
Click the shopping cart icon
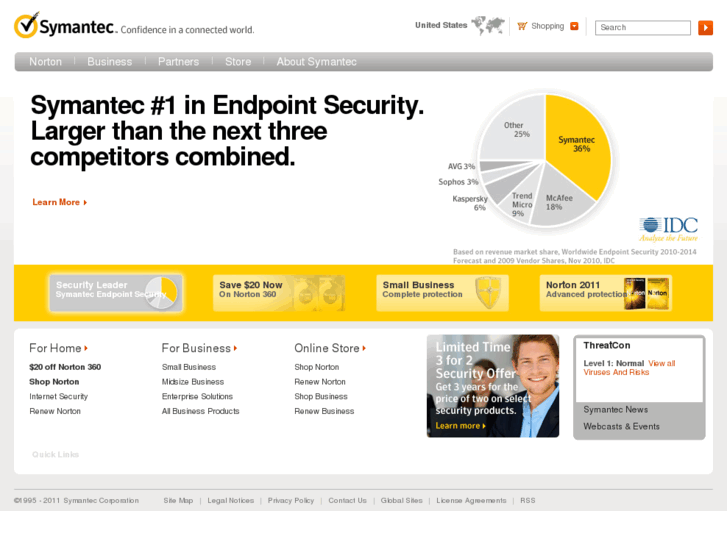(522, 26)
